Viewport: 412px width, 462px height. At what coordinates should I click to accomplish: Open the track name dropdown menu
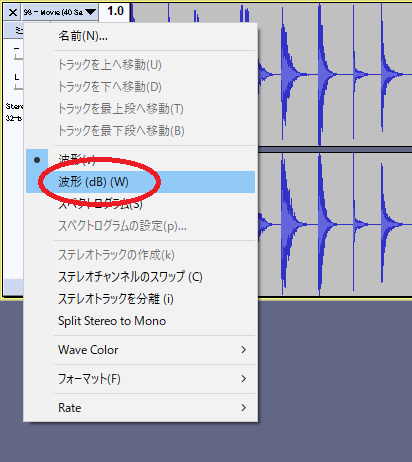pyautogui.click(x=60, y=13)
